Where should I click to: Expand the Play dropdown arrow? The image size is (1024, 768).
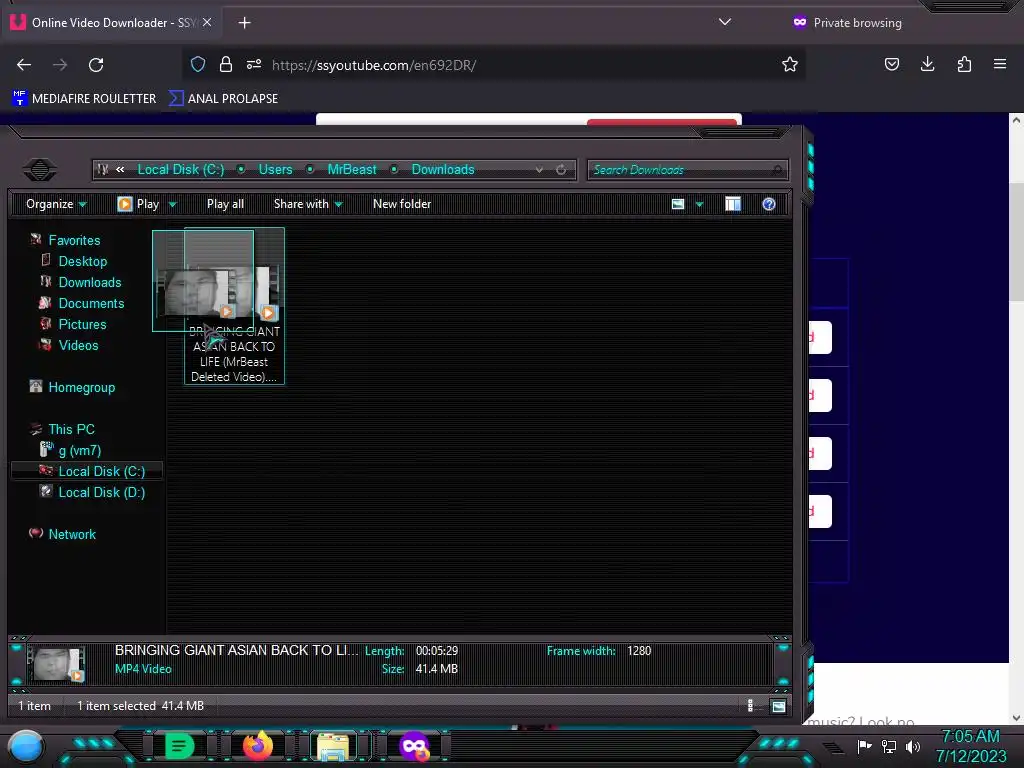[x=172, y=204]
